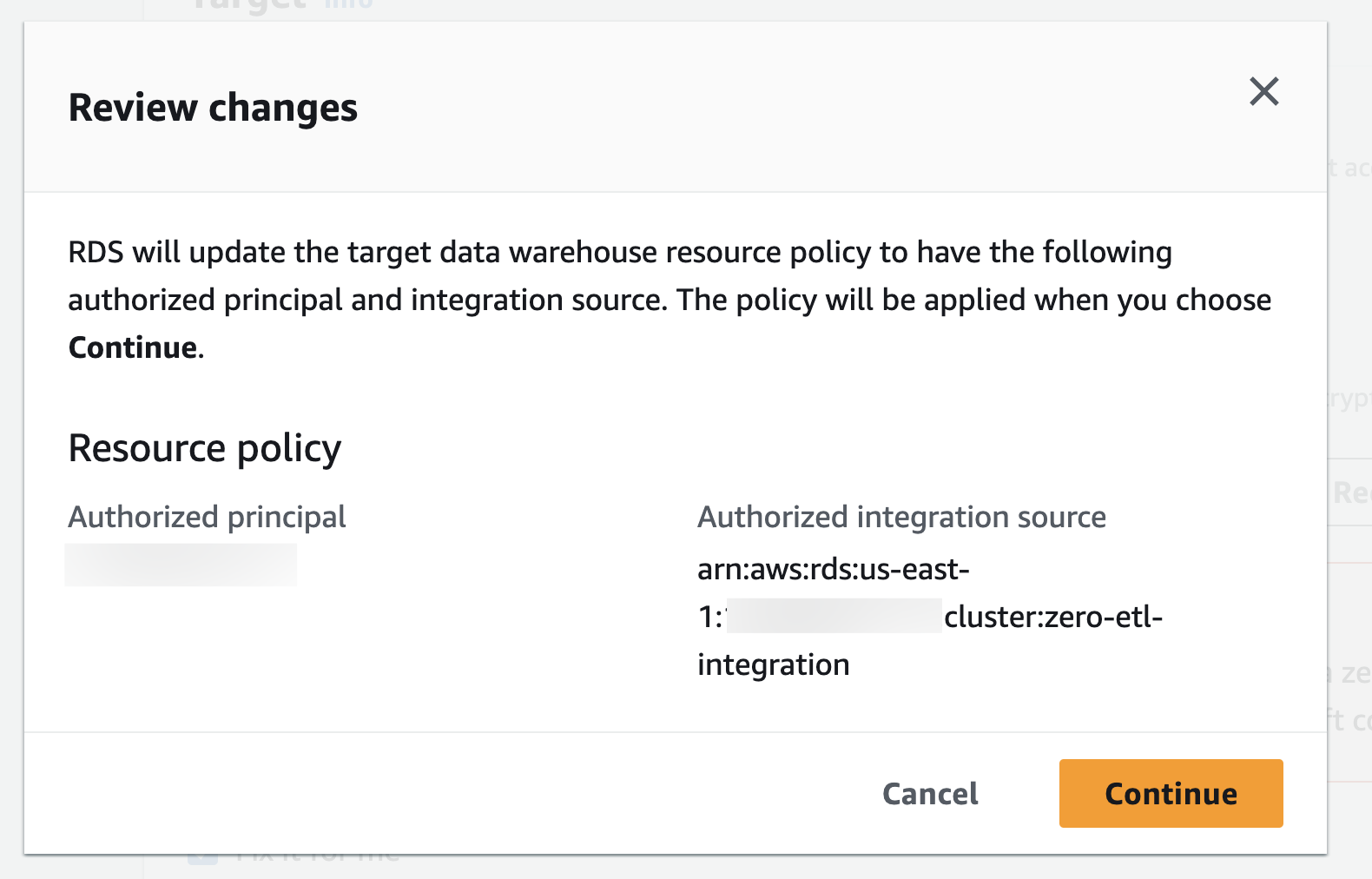Screen dimensions: 1372x879
Task: Click the bold Continue word in description
Action: coord(133,347)
